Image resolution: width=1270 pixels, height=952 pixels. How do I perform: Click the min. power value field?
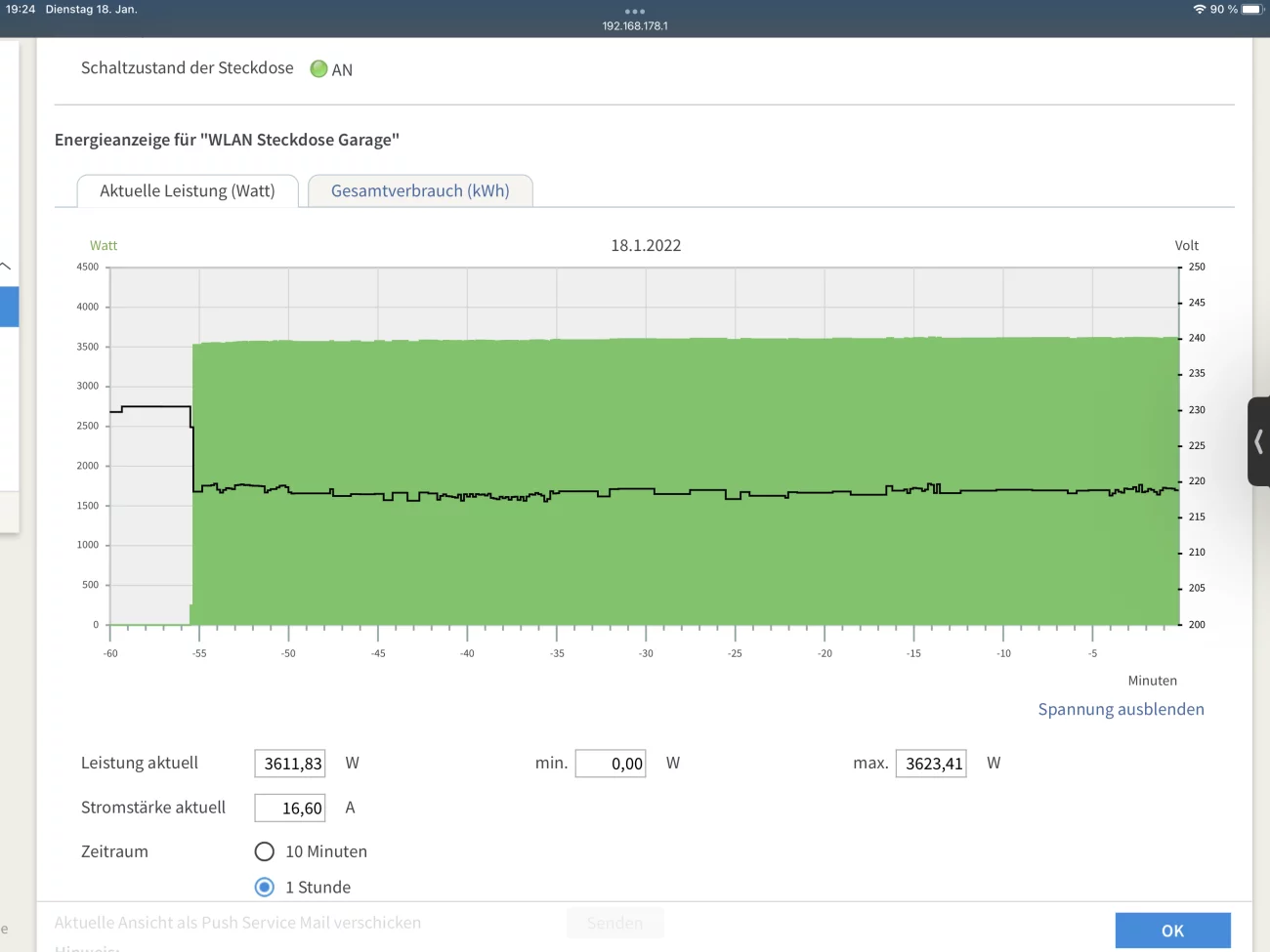(x=611, y=764)
